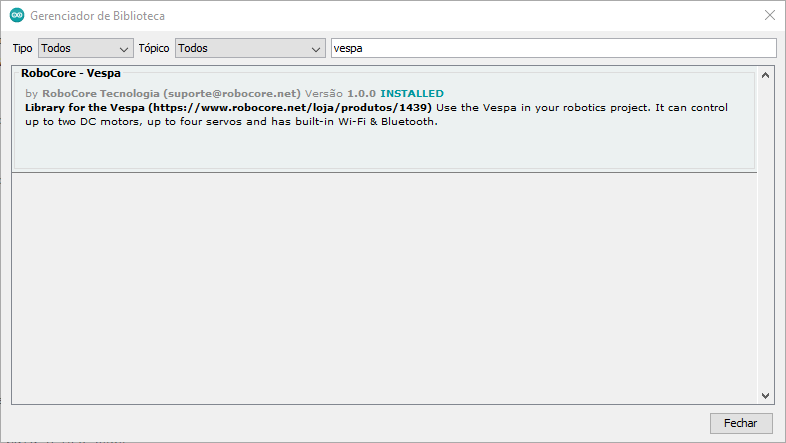Screen dimensions: 786x443
Task: Click the Arduino logo icon in title bar
Action: [x=17, y=16]
